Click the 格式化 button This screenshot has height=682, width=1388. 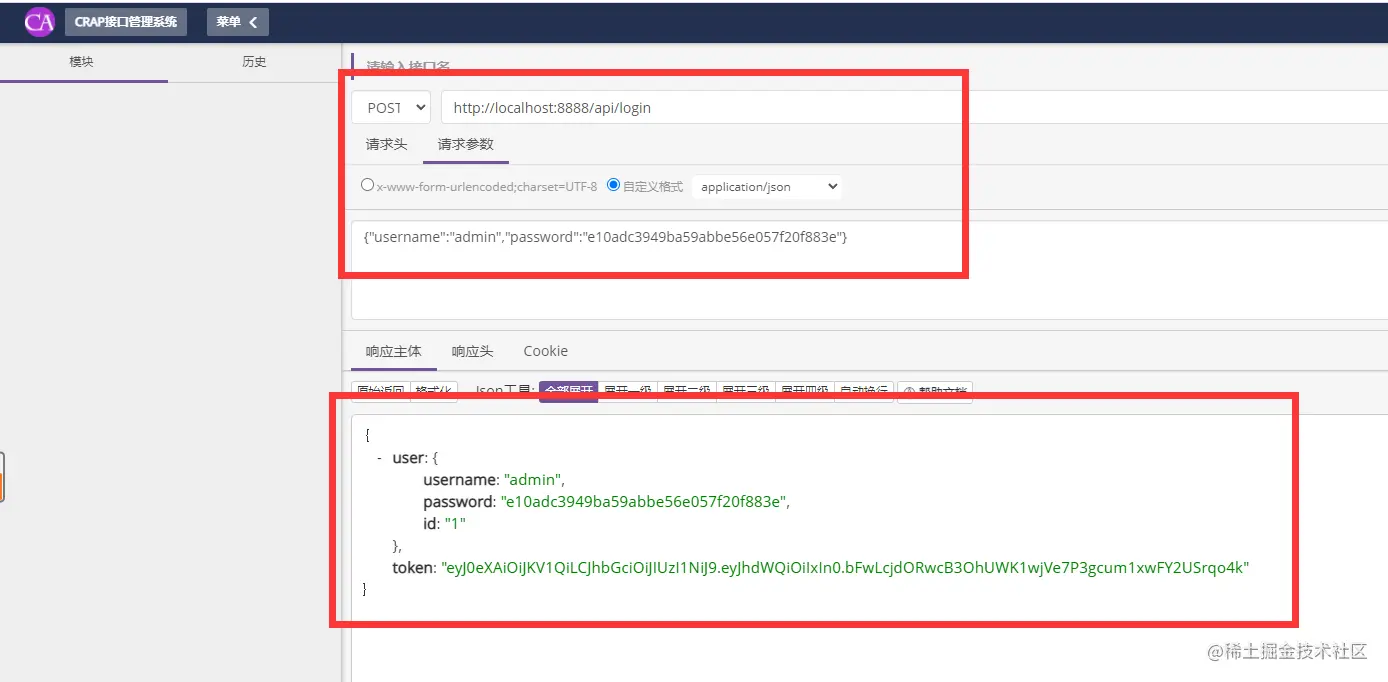[434, 391]
